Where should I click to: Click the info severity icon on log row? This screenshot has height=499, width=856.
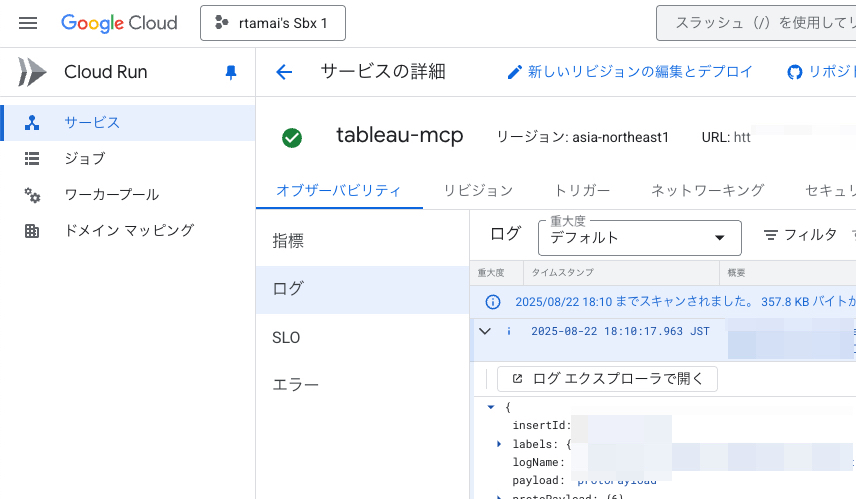click(x=509, y=331)
